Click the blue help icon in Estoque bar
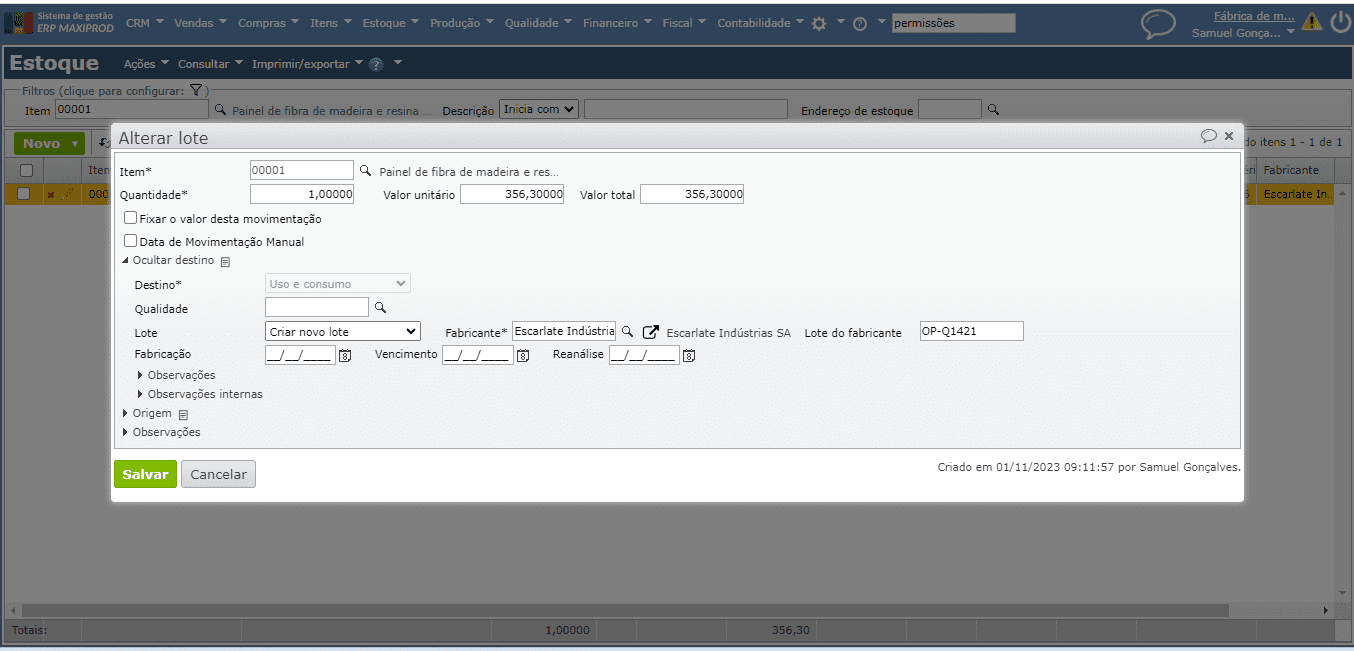The width and height of the screenshot is (1354, 651). (376, 64)
